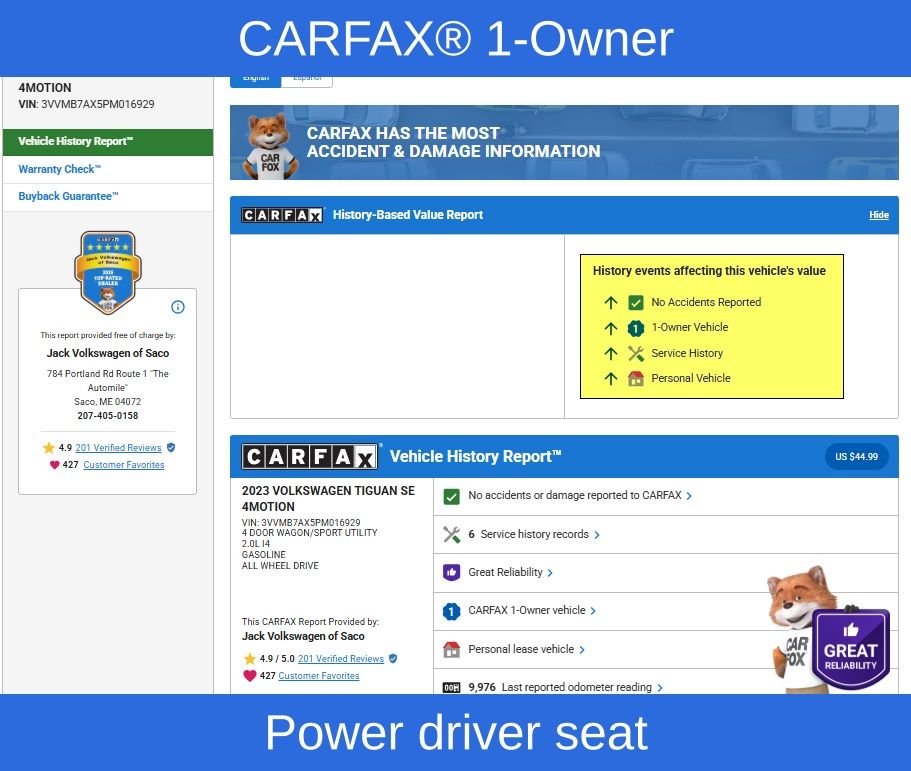Select the English language option
Image resolution: width=911 pixels, height=771 pixels.
coord(255,79)
